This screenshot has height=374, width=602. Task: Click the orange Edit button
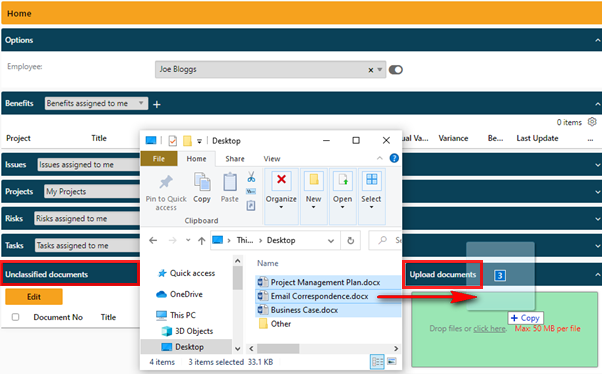coord(34,297)
